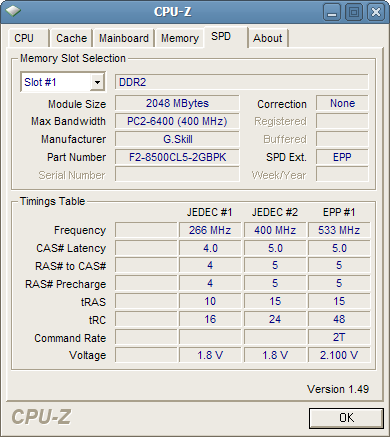Click CAS# Latency 4.0 under JEDEC #1
Image resolution: width=390 pixels, height=437 pixels.
(x=210, y=248)
